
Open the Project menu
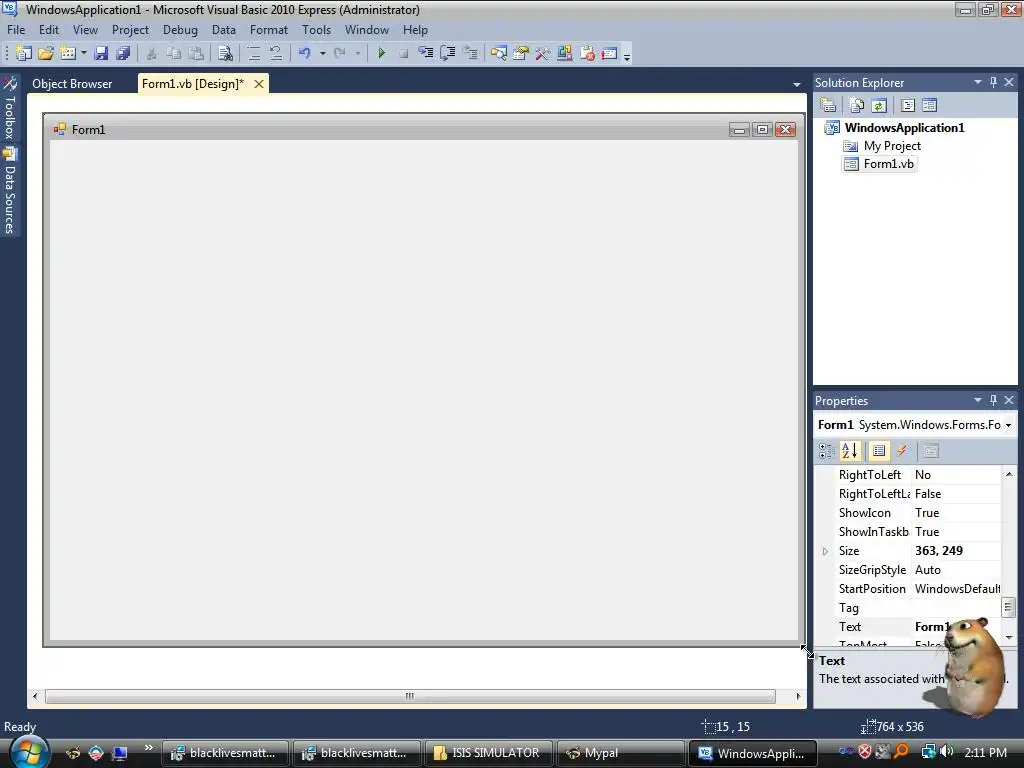(x=130, y=30)
